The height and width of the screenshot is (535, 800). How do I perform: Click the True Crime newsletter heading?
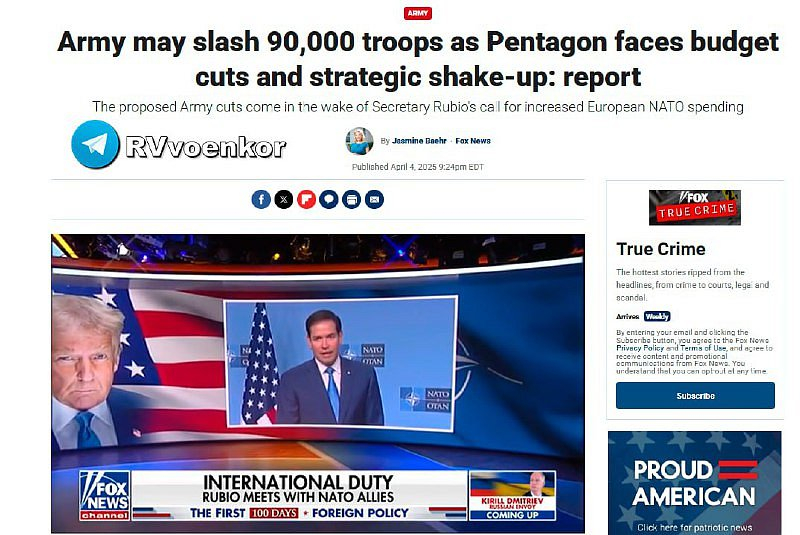coord(661,249)
